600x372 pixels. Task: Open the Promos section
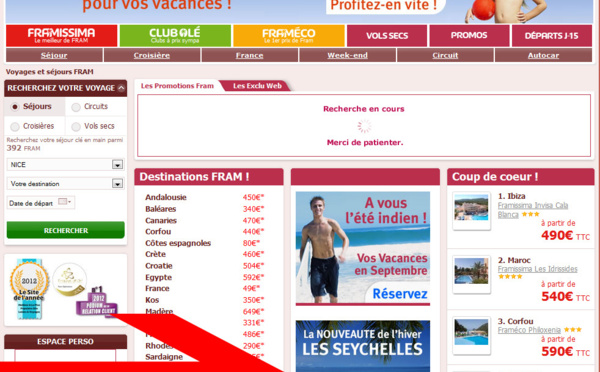(469, 36)
